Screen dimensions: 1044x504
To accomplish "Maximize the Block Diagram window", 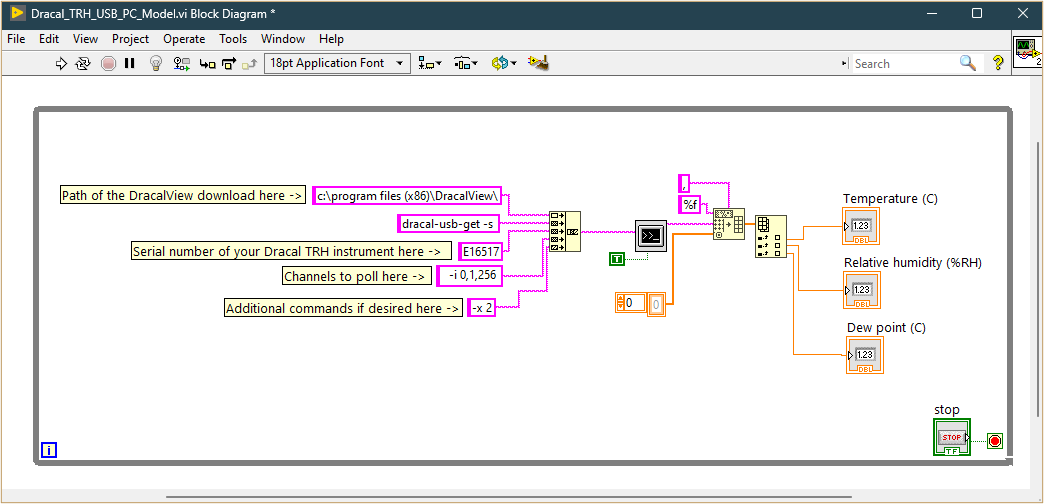I will click(x=977, y=13).
